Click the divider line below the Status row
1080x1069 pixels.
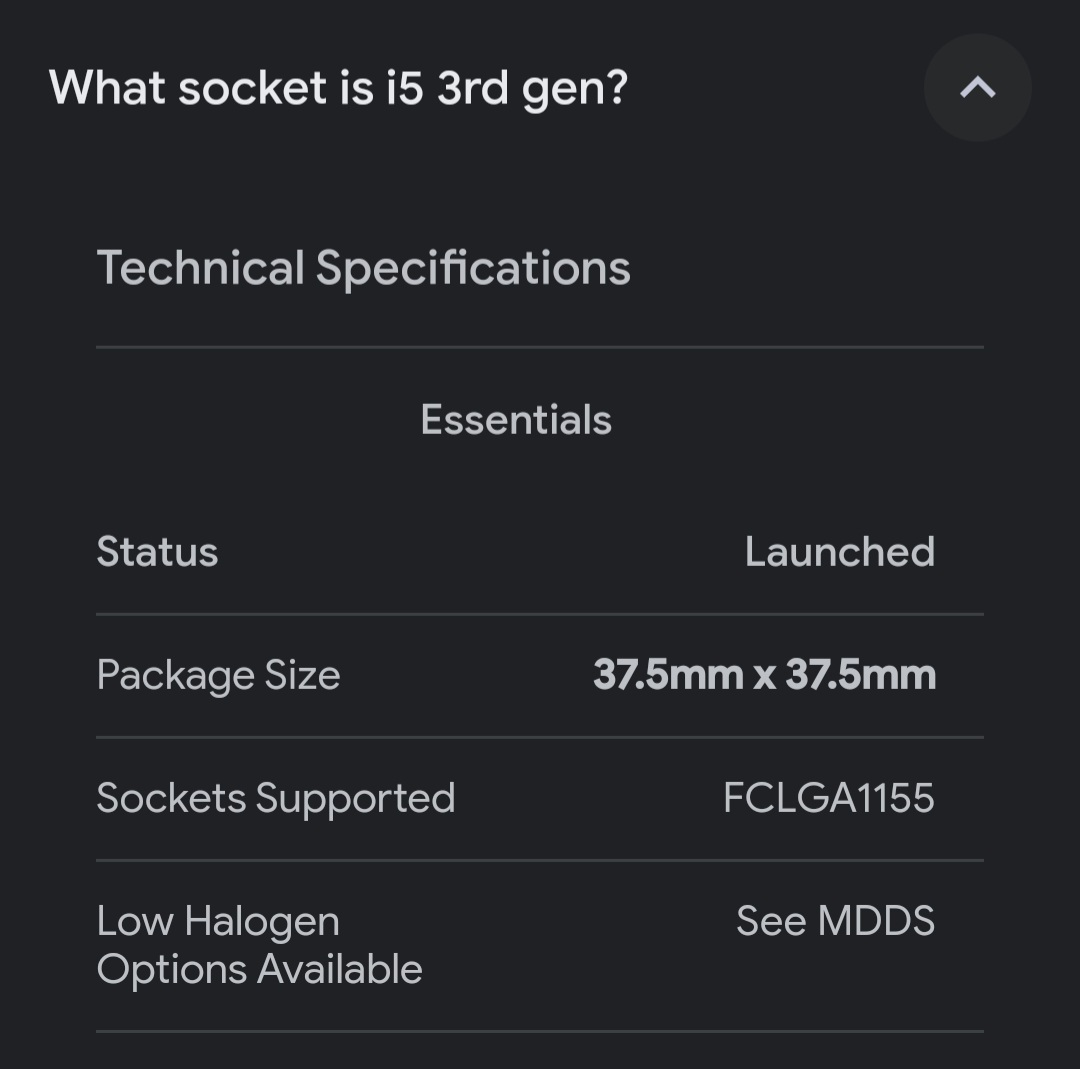540,614
